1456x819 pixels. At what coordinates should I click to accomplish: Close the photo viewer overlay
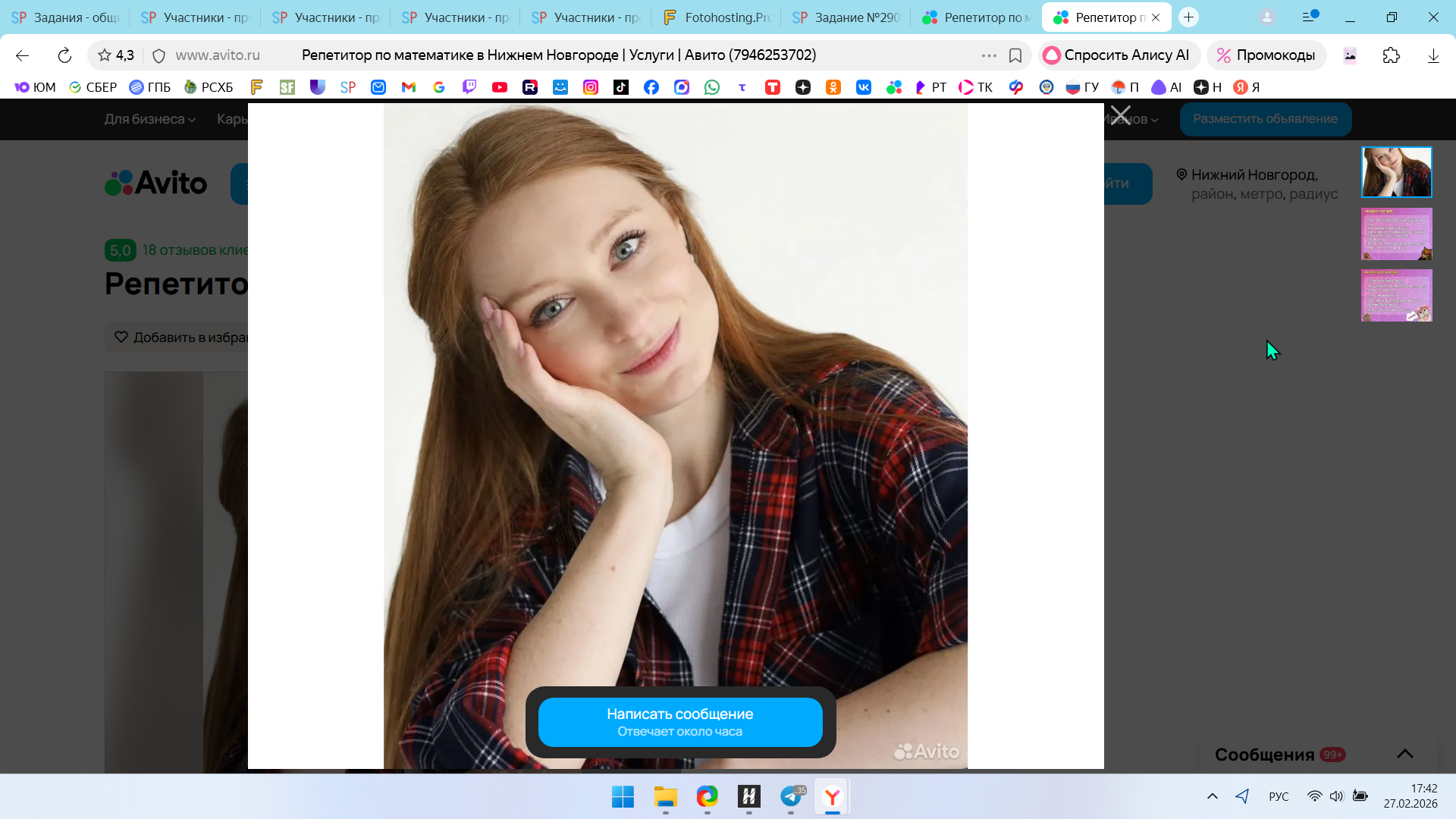[1120, 116]
